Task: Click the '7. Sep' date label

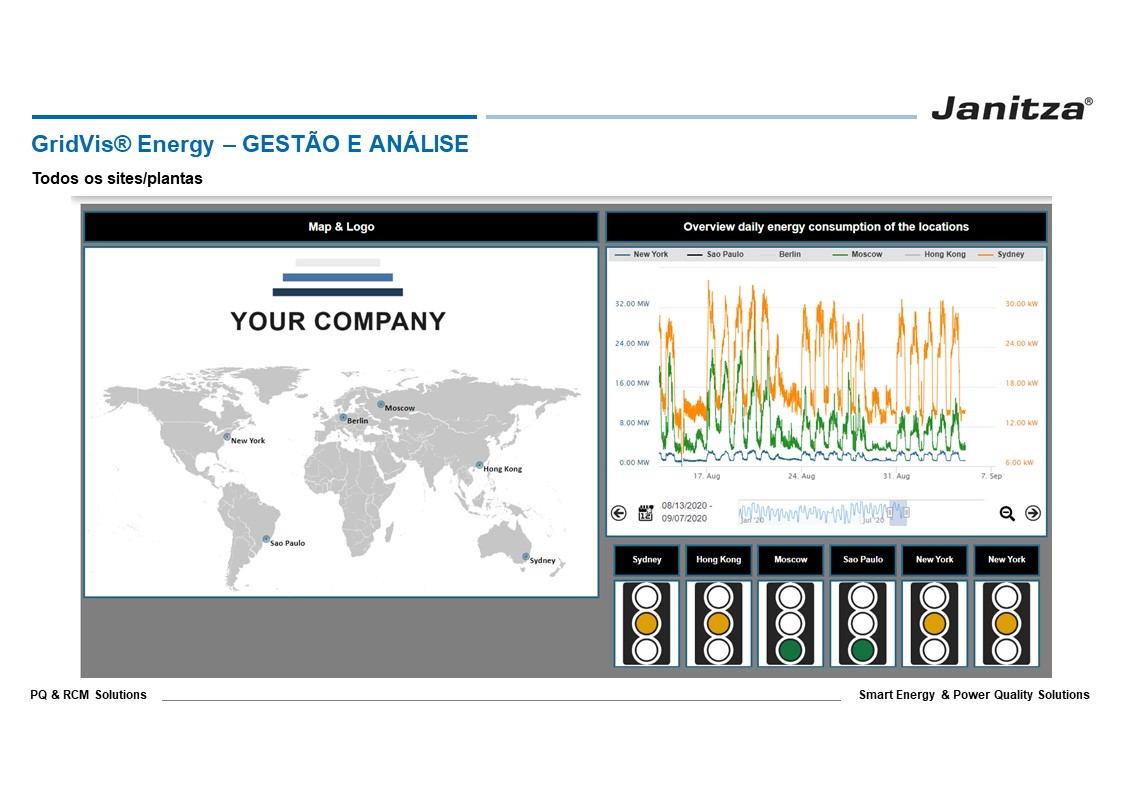Action: [x=991, y=476]
